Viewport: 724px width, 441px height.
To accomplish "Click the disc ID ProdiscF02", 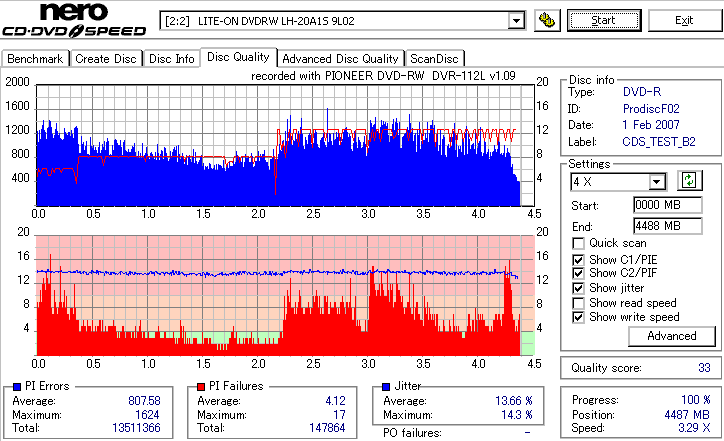I will coord(651,109).
